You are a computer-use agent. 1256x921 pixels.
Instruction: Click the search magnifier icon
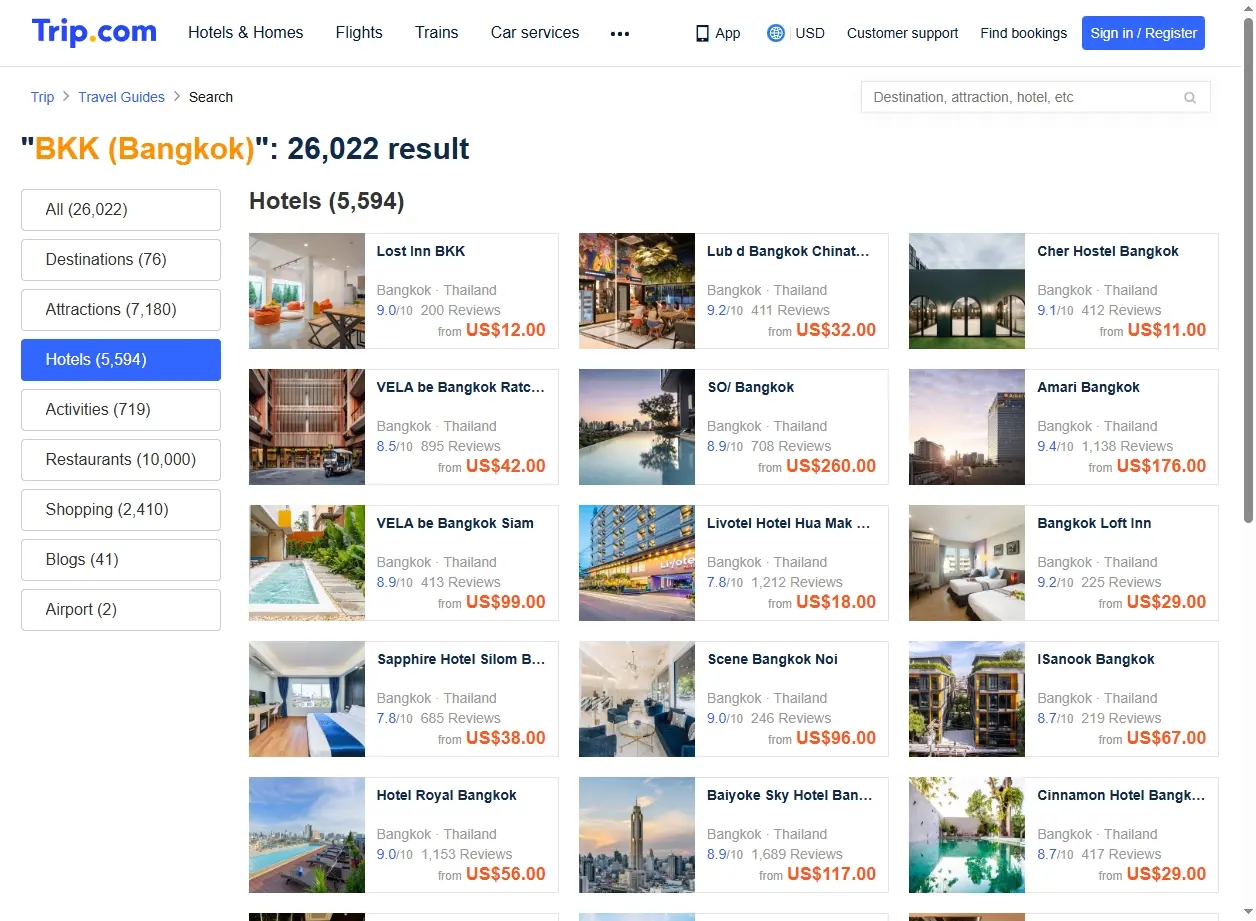1190,97
